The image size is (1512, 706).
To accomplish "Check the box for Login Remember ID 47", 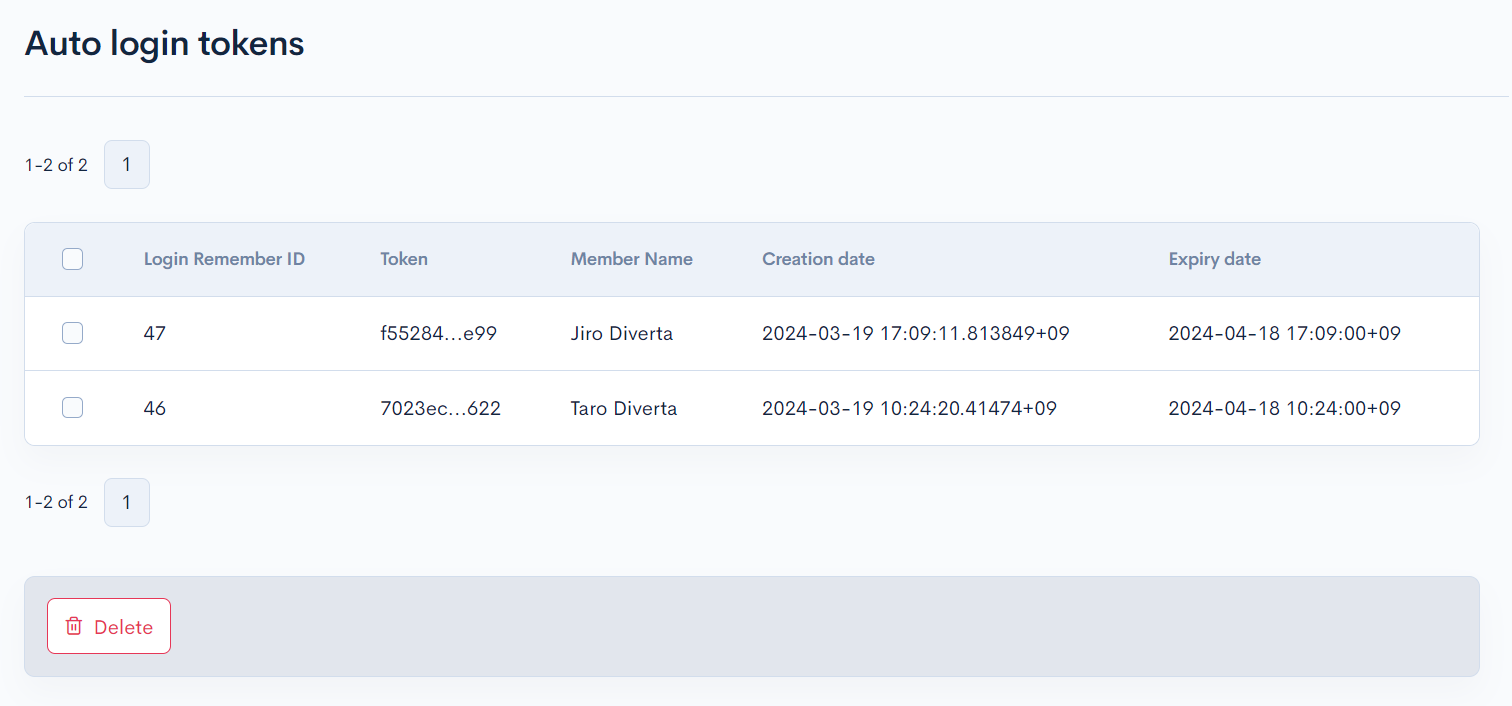I will coord(72,333).
